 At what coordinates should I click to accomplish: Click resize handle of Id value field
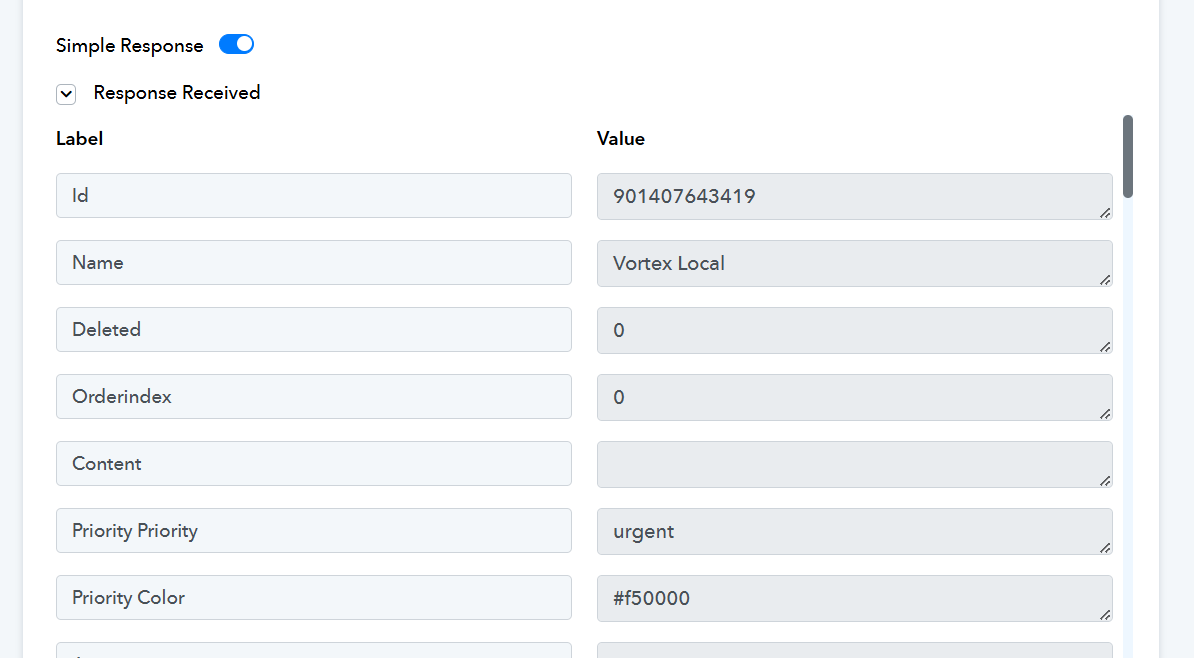(1105, 212)
